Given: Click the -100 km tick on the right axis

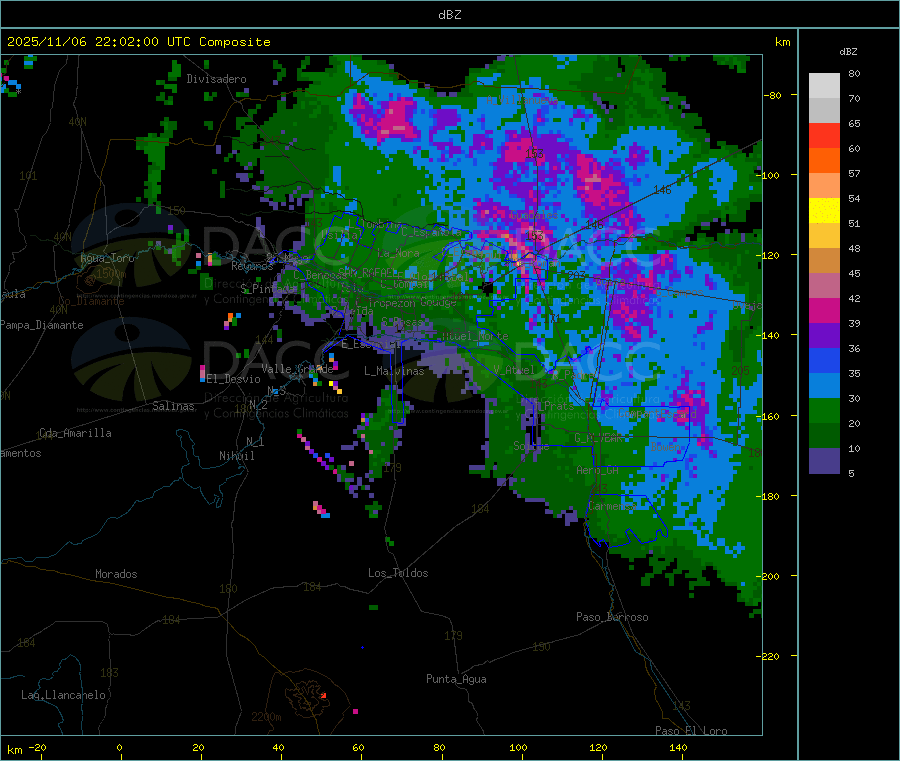Looking at the screenshot, I should click(770, 175).
